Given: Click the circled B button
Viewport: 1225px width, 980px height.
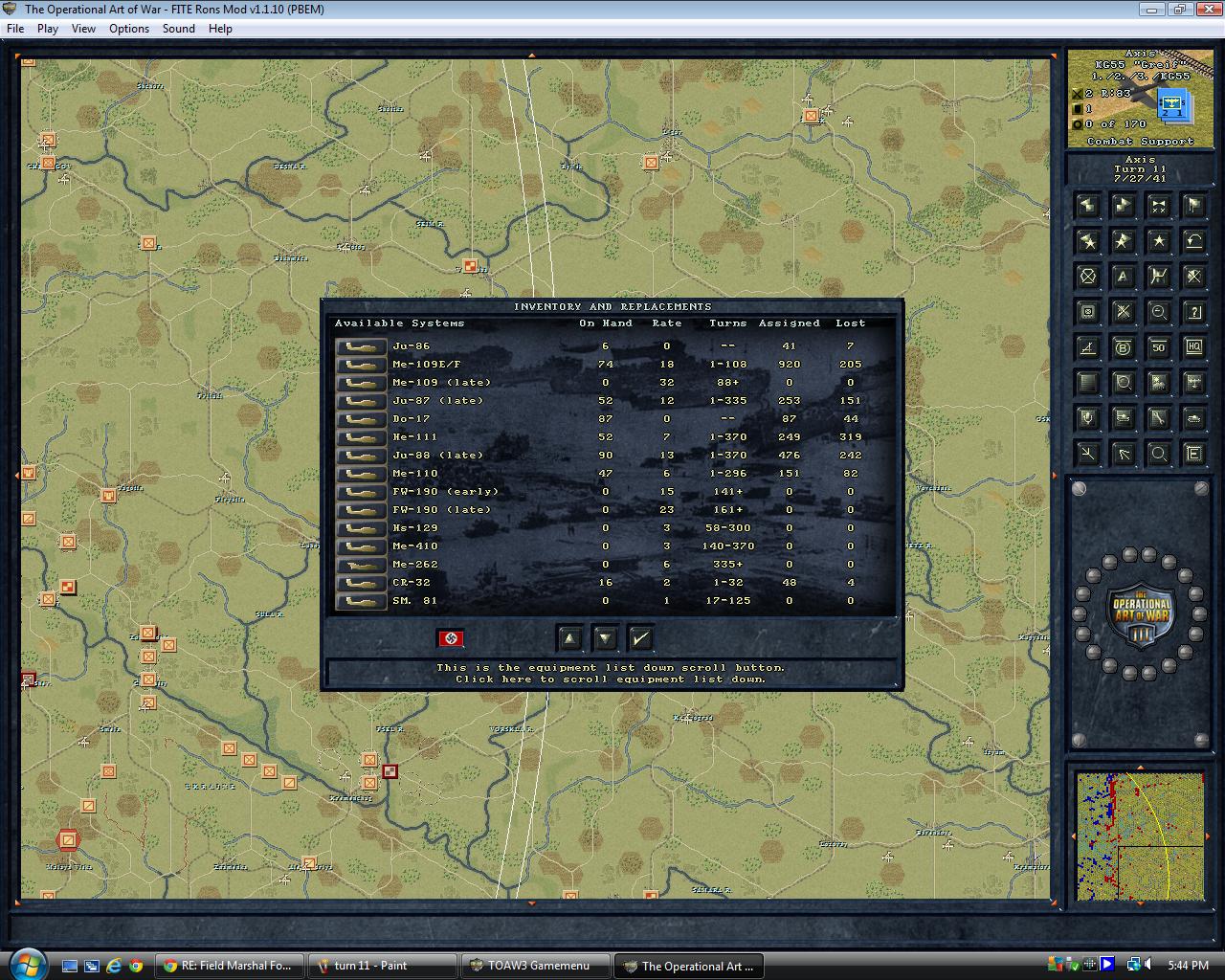Looking at the screenshot, I should click(x=1123, y=347).
